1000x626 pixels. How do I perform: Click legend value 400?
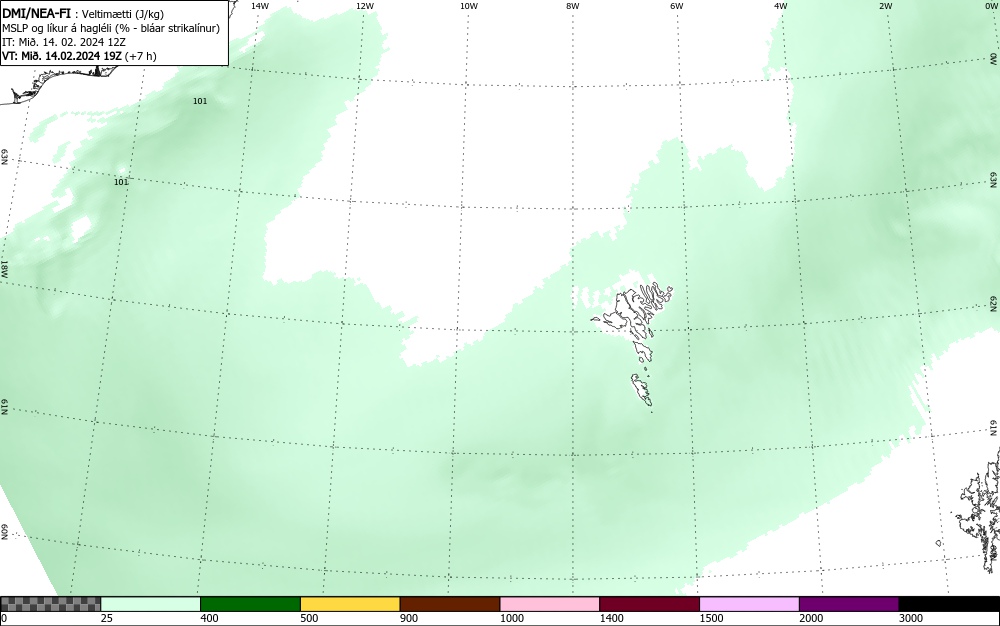point(209,618)
